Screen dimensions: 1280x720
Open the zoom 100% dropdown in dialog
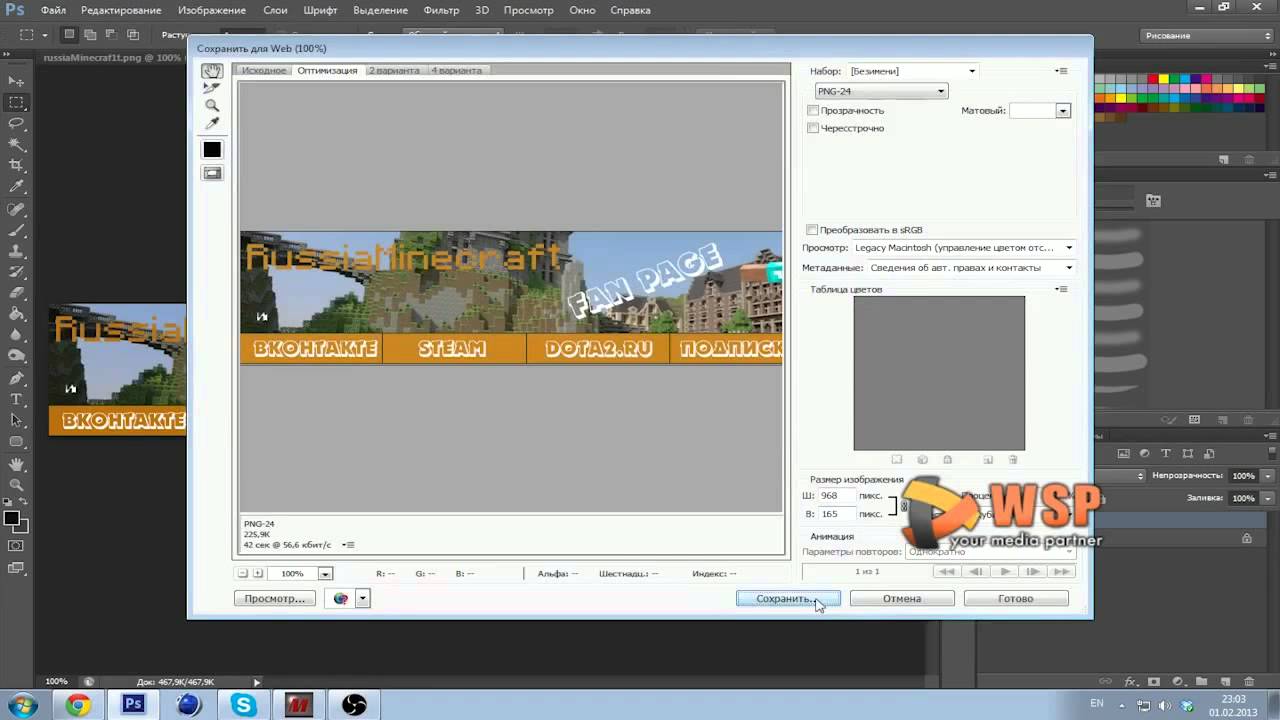click(x=325, y=574)
